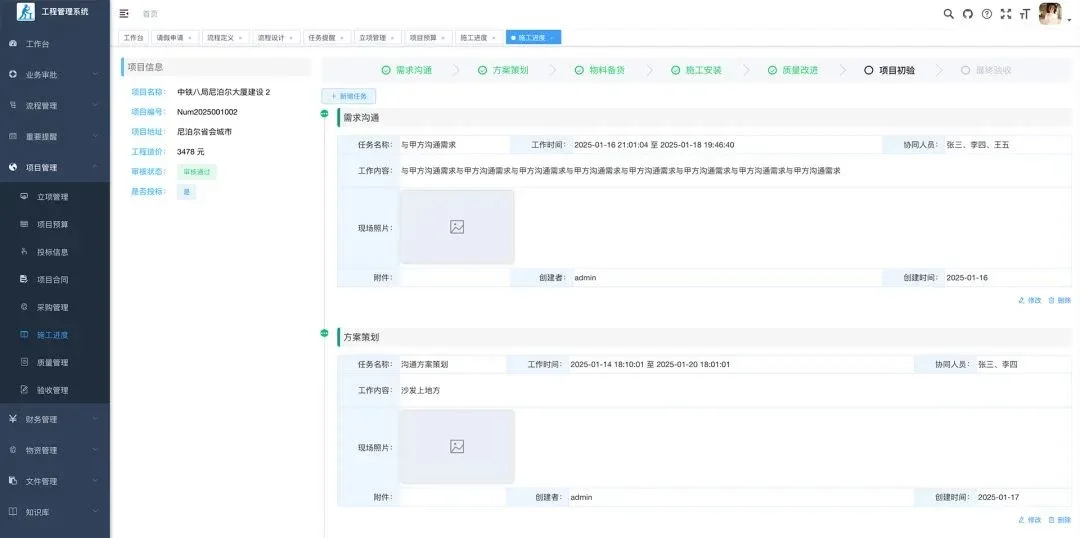Expand the 财务管理 sidebar menu

point(54,419)
